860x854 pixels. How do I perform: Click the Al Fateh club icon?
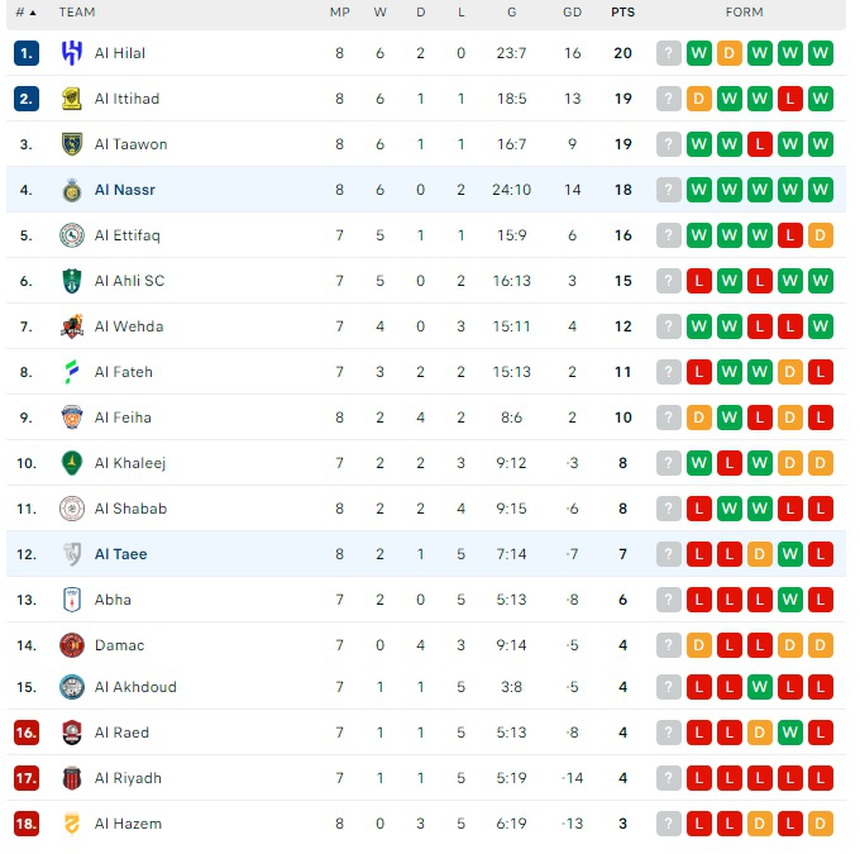(72, 372)
